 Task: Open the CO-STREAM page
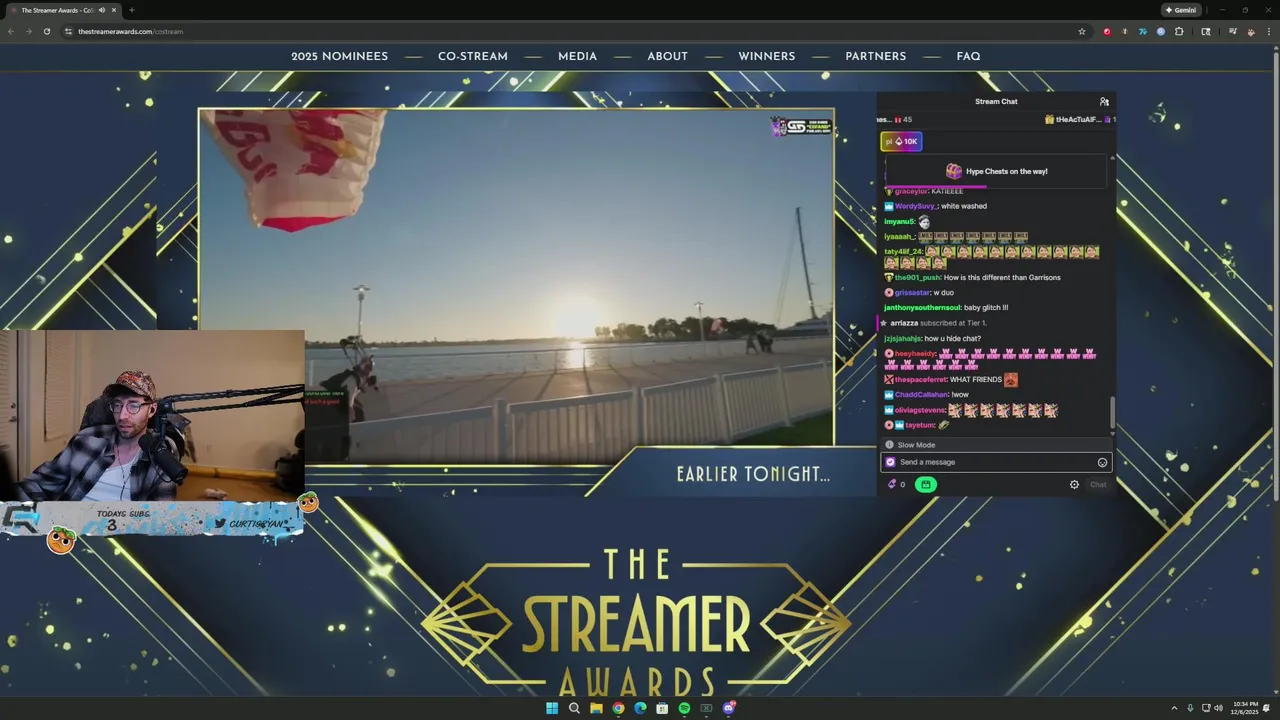coord(473,56)
